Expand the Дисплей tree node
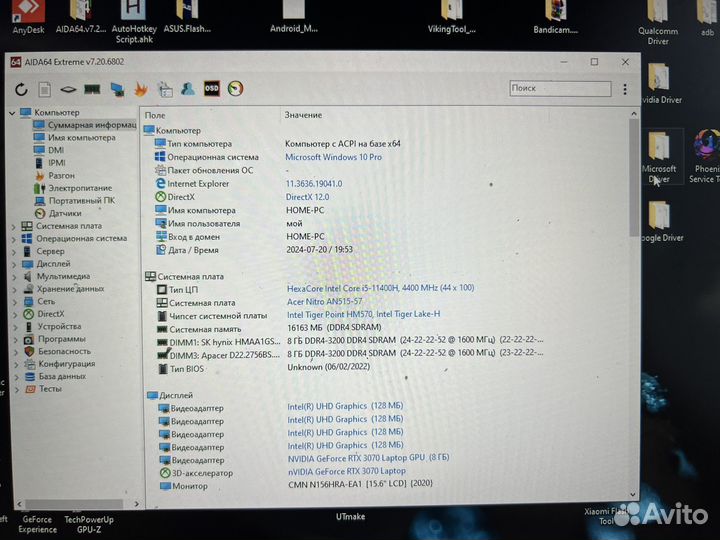Viewport: 720px width, 540px height. point(14,264)
